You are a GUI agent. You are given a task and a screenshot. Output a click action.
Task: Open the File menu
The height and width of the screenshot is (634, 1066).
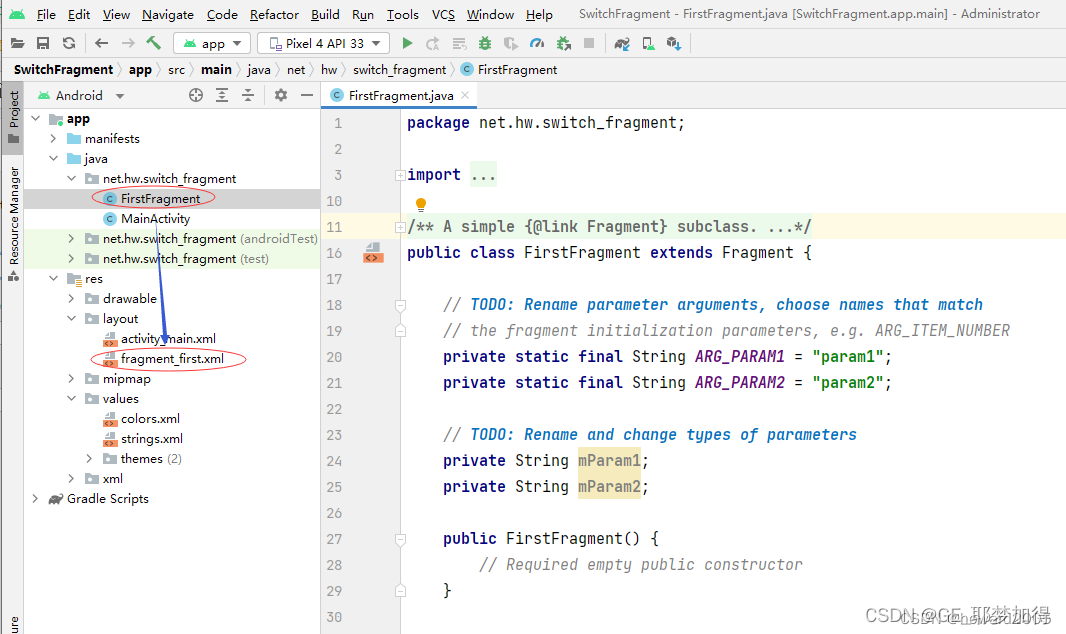(46, 14)
